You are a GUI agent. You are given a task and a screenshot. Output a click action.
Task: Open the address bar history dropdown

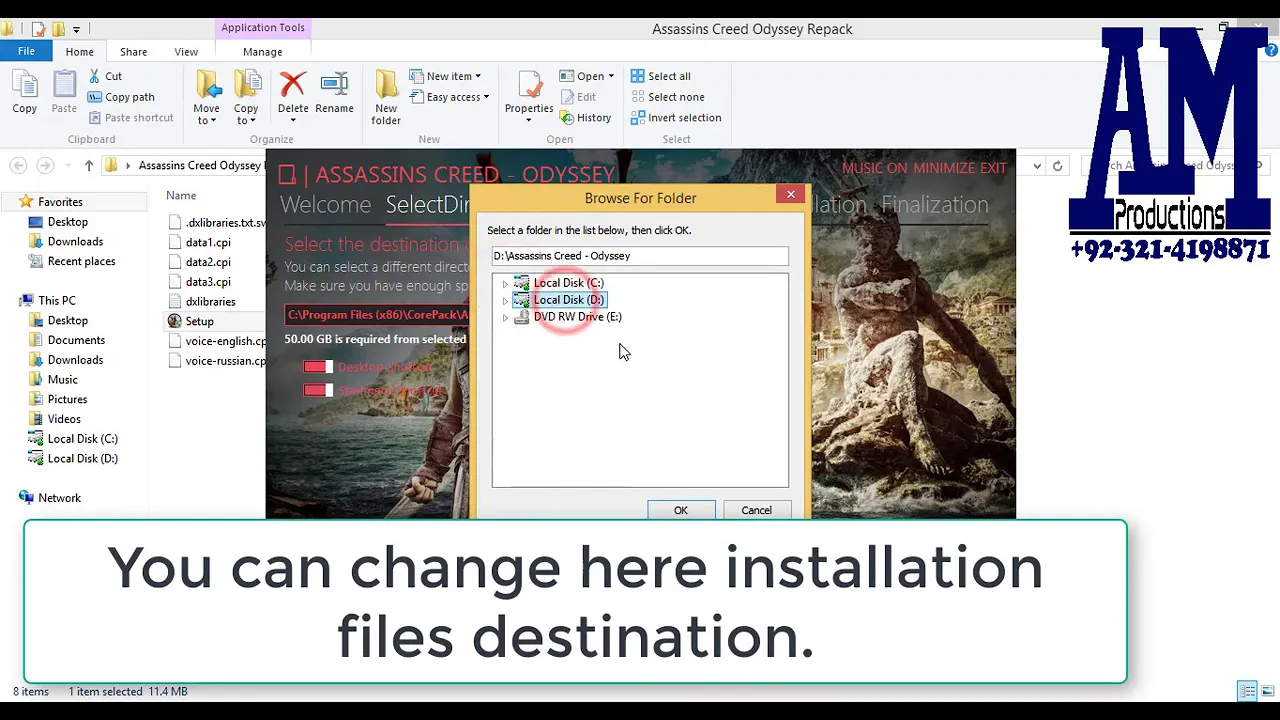pos(1037,166)
